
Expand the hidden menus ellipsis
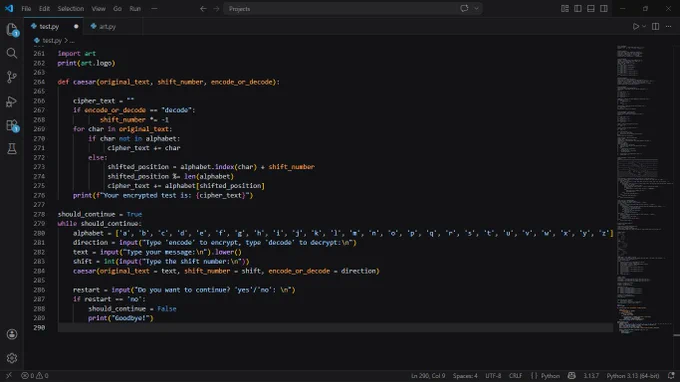click(154, 9)
